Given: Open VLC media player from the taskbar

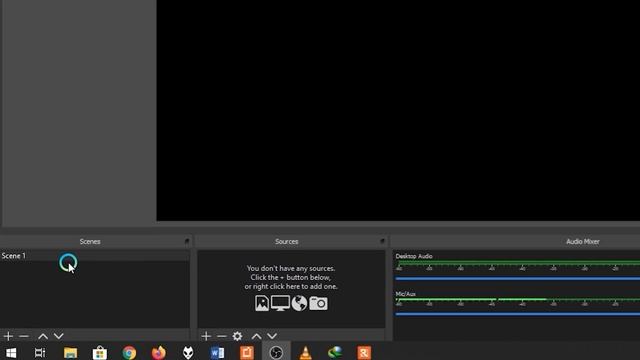Looking at the screenshot, I should pyautogui.click(x=305, y=353).
